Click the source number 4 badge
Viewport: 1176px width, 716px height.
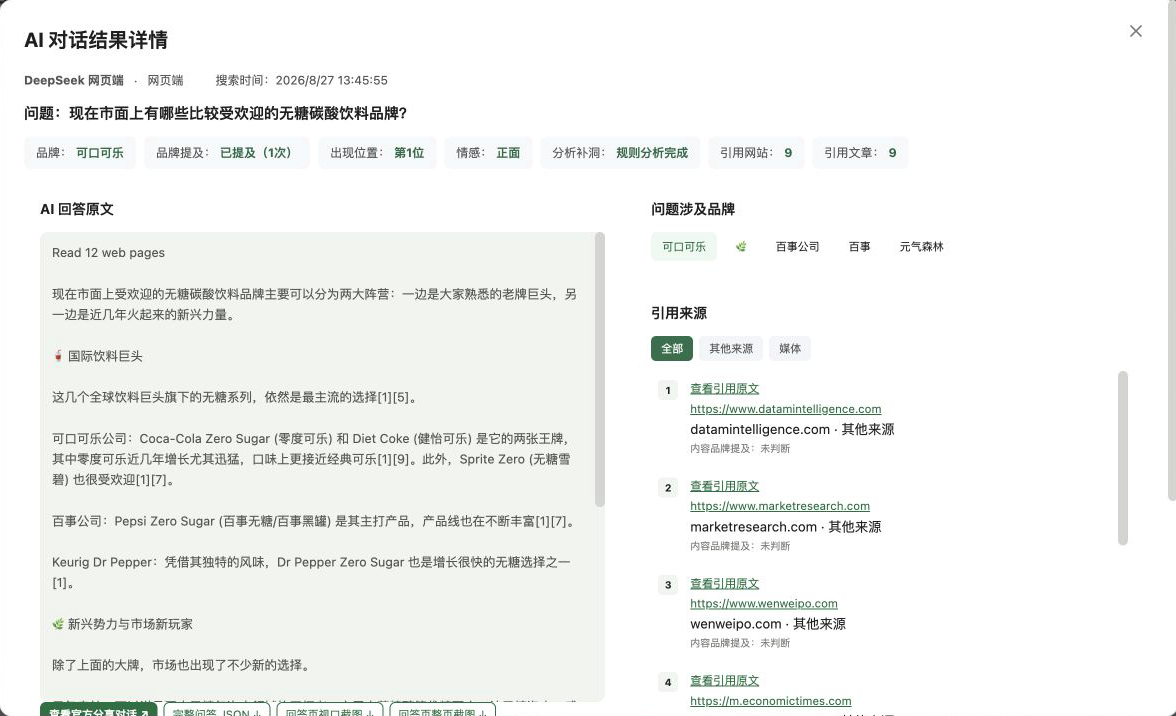tap(668, 682)
